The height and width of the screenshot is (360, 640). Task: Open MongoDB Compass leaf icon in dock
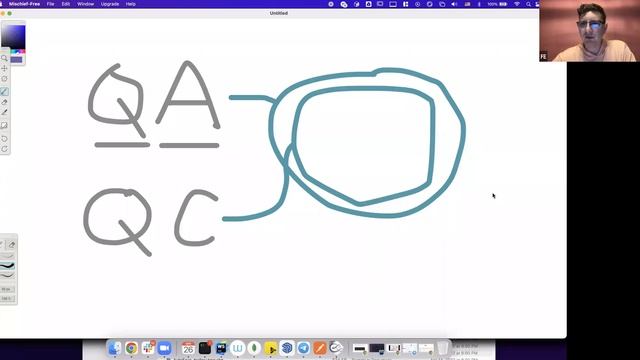(x=254, y=348)
